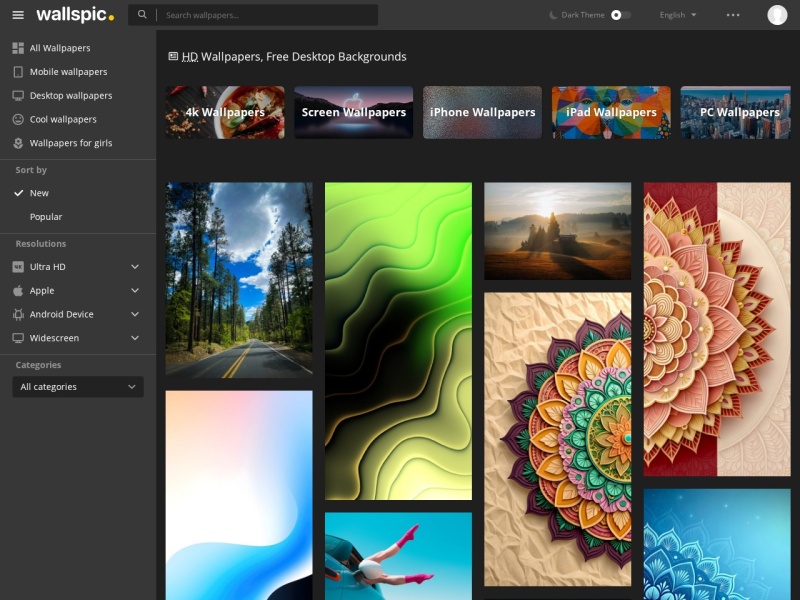Viewport: 800px width, 600px height.
Task: Open the PC Wallpapers category card
Action: [735, 112]
